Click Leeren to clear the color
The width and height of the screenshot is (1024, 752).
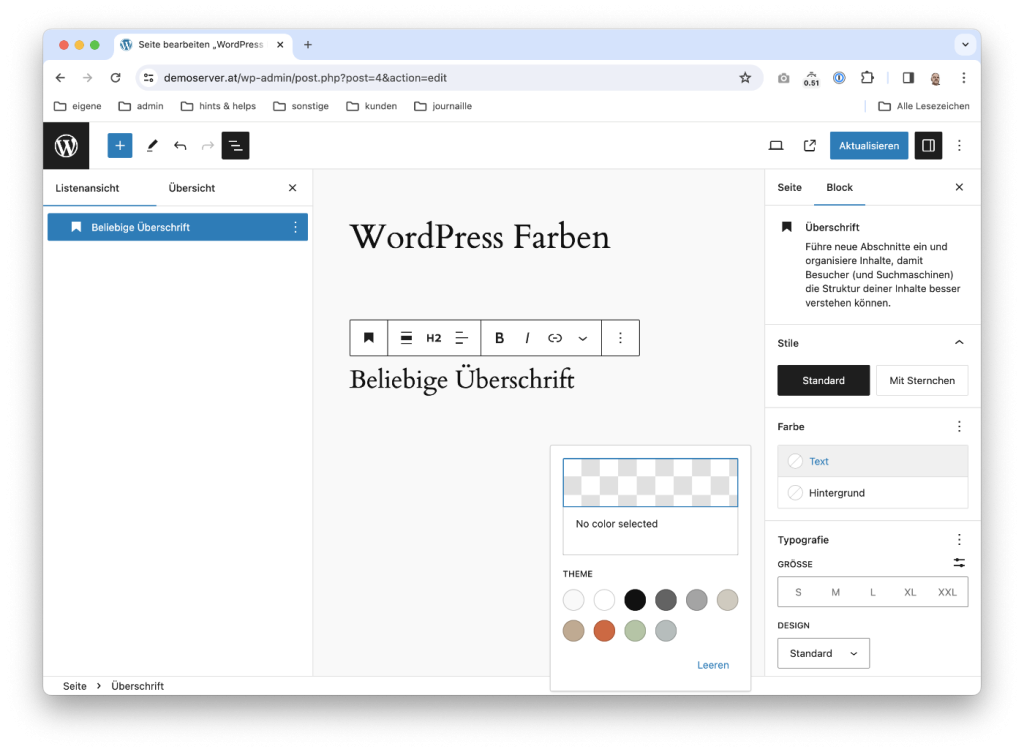pos(713,665)
